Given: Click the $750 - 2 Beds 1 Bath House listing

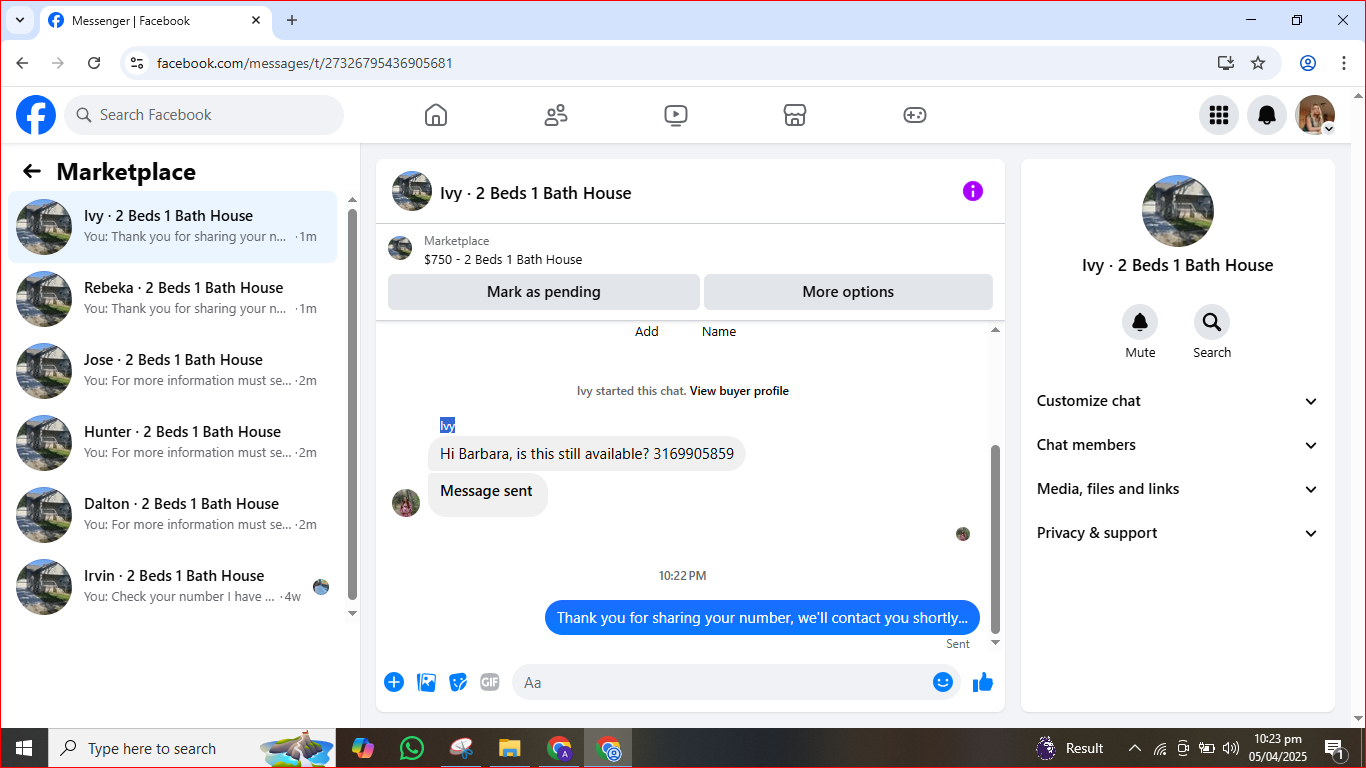Looking at the screenshot, I should (x=503, y=259).
